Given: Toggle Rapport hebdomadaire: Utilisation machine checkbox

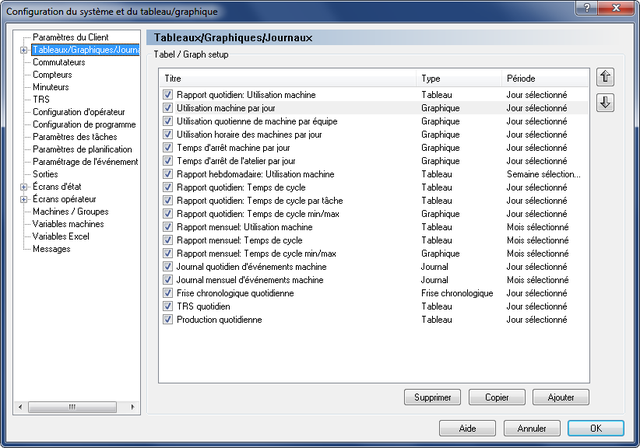Looking at the screenshot, I should coord(167,174).
